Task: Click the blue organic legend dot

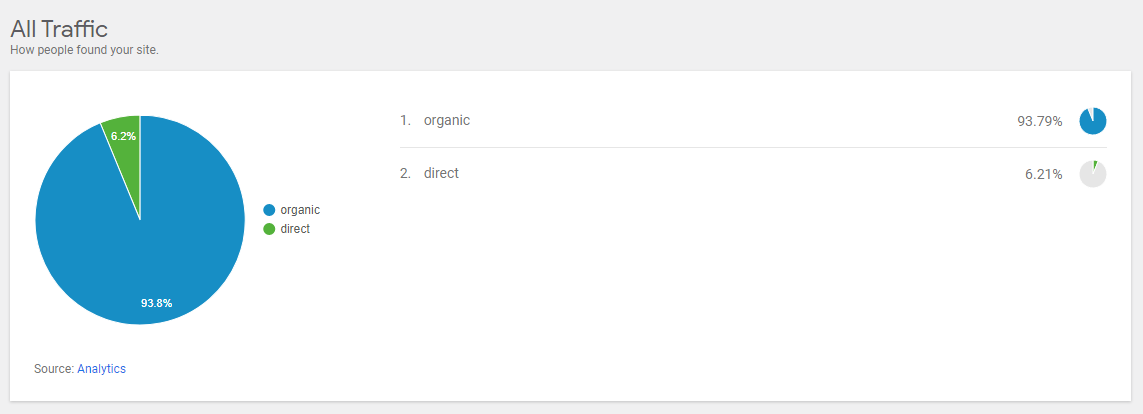Action: [269, 210]
